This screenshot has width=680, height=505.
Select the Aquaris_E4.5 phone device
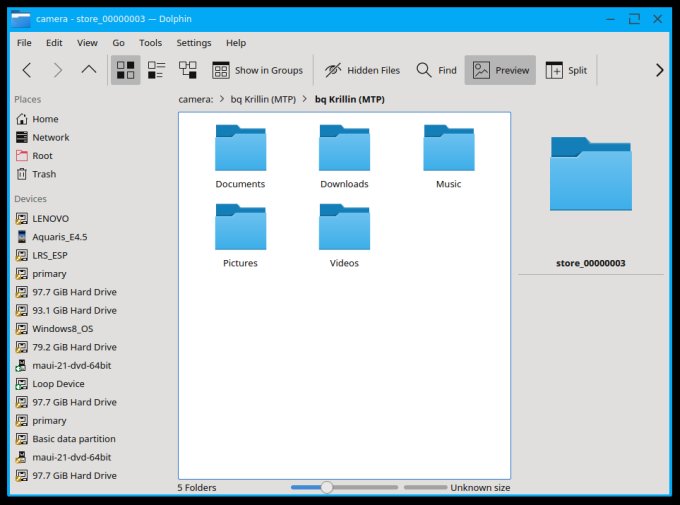[x=57, y=236]
